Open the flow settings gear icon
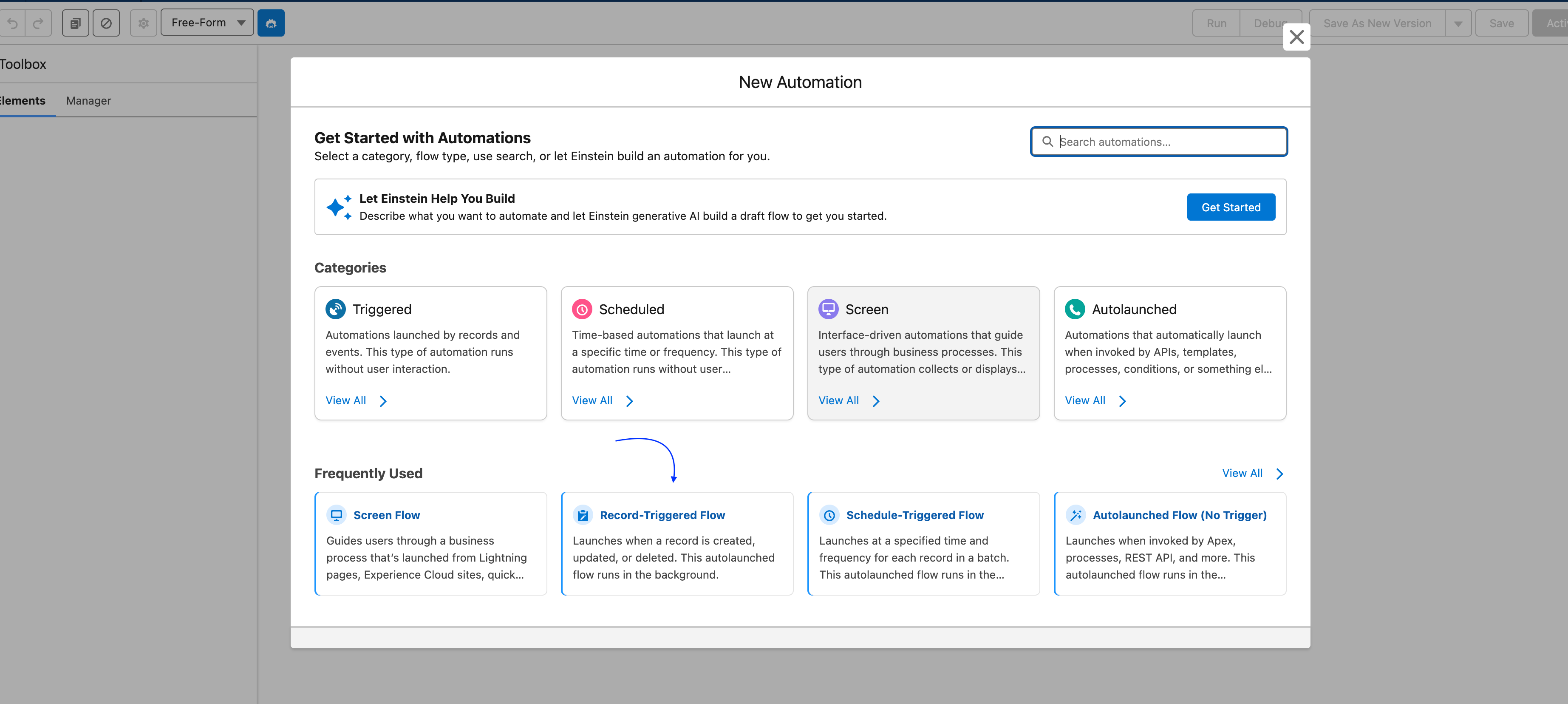 (144, 23)
